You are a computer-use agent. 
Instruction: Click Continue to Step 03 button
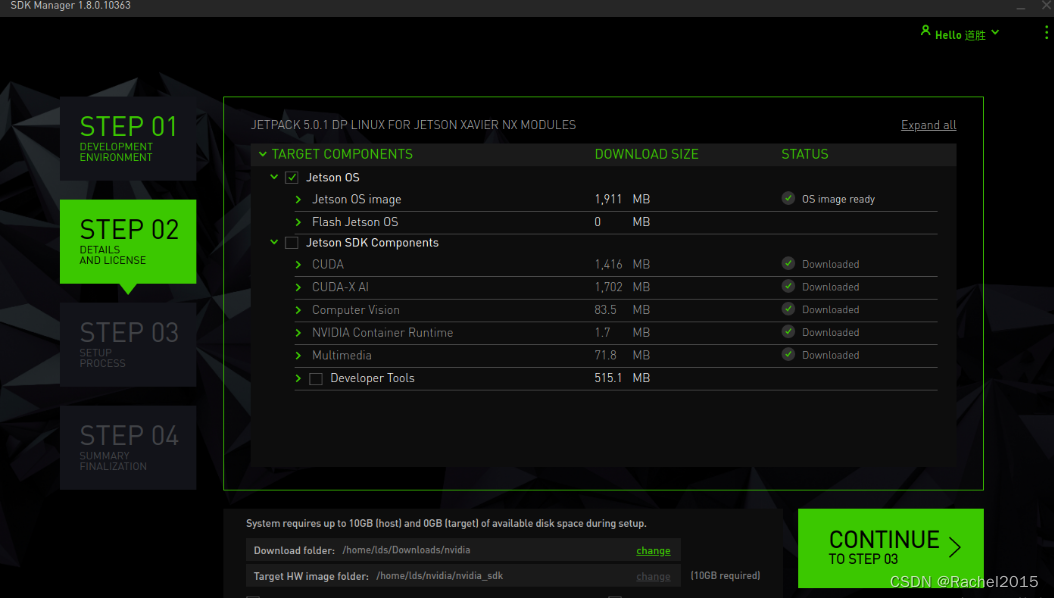pyautogui.click(x=891, y=548)
